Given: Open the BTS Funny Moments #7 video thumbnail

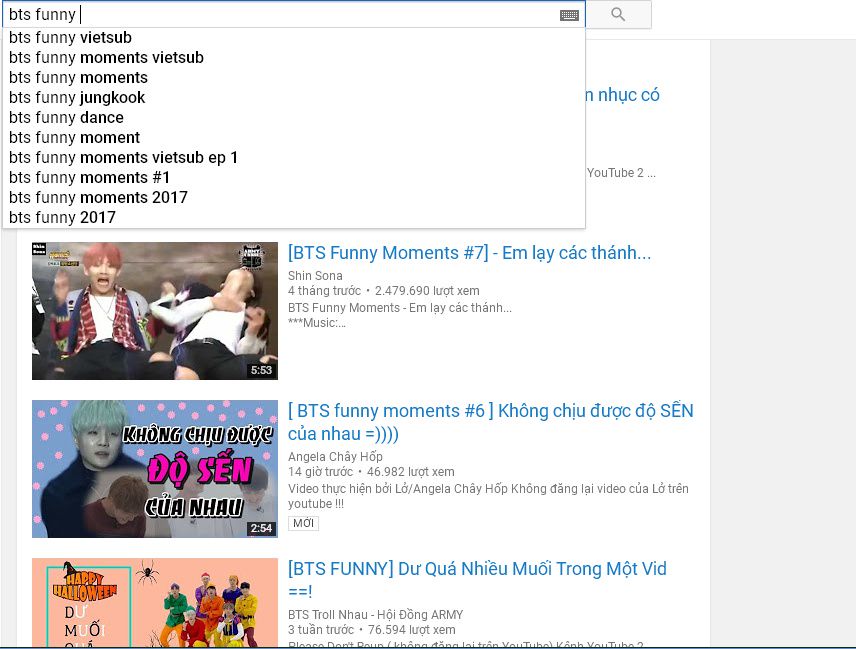Looking at the screenshot, I should coord(154,311).
